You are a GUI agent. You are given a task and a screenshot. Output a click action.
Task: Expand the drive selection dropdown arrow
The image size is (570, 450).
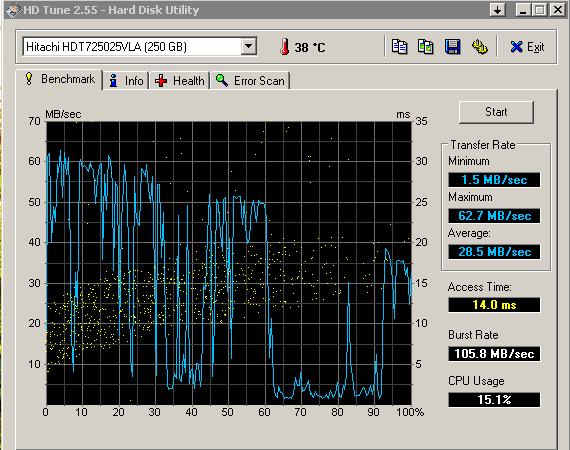click(249, 47)
